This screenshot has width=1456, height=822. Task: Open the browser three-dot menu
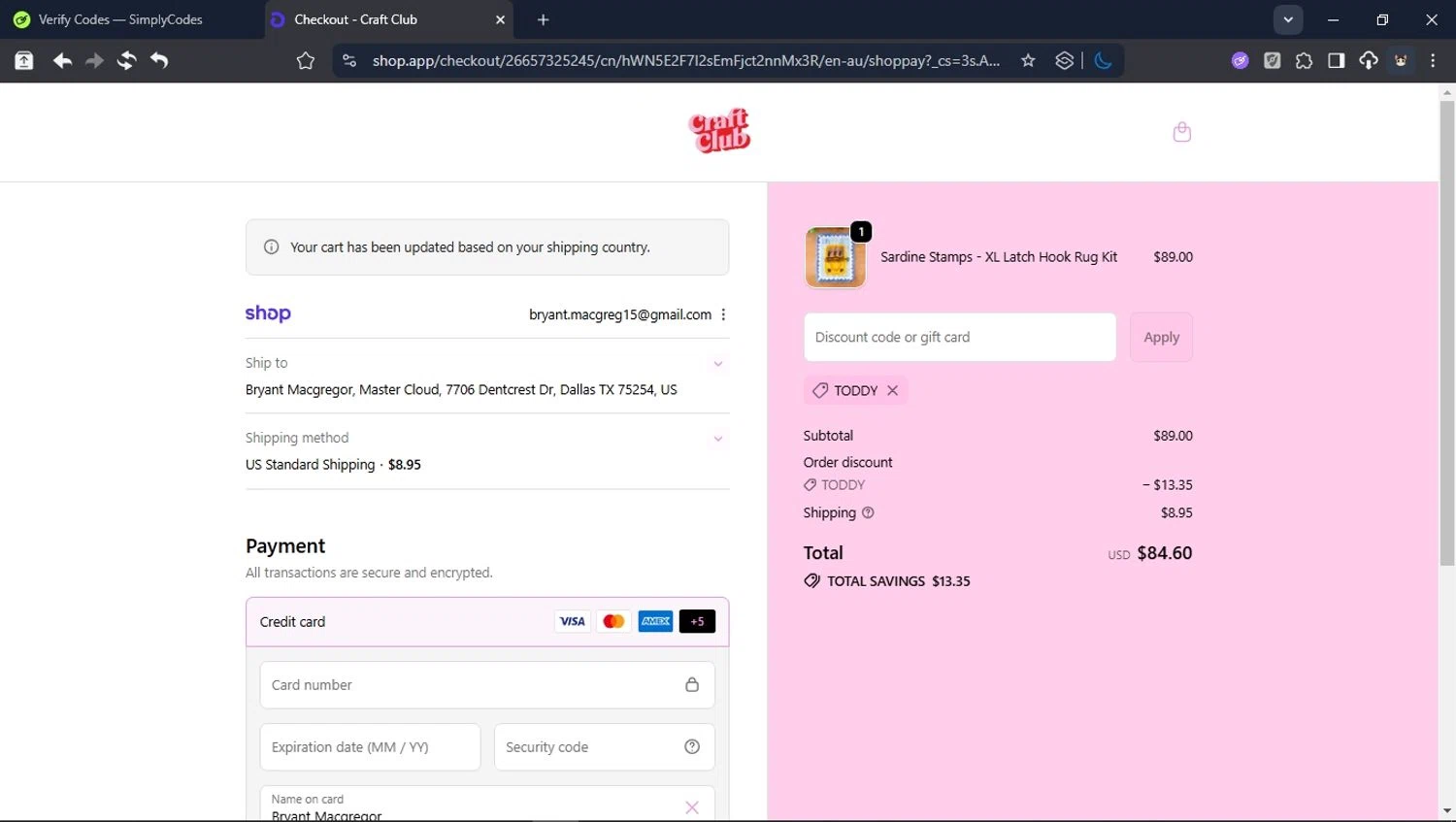coord(1433,60)
